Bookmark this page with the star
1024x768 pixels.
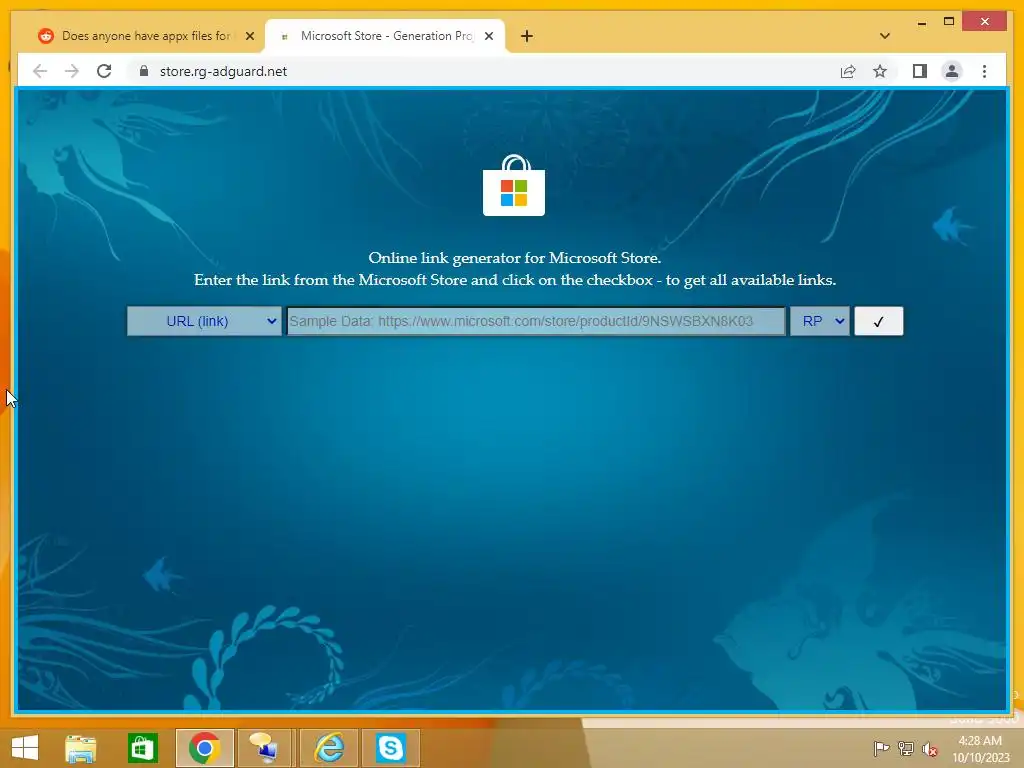[x=880, y=71]
